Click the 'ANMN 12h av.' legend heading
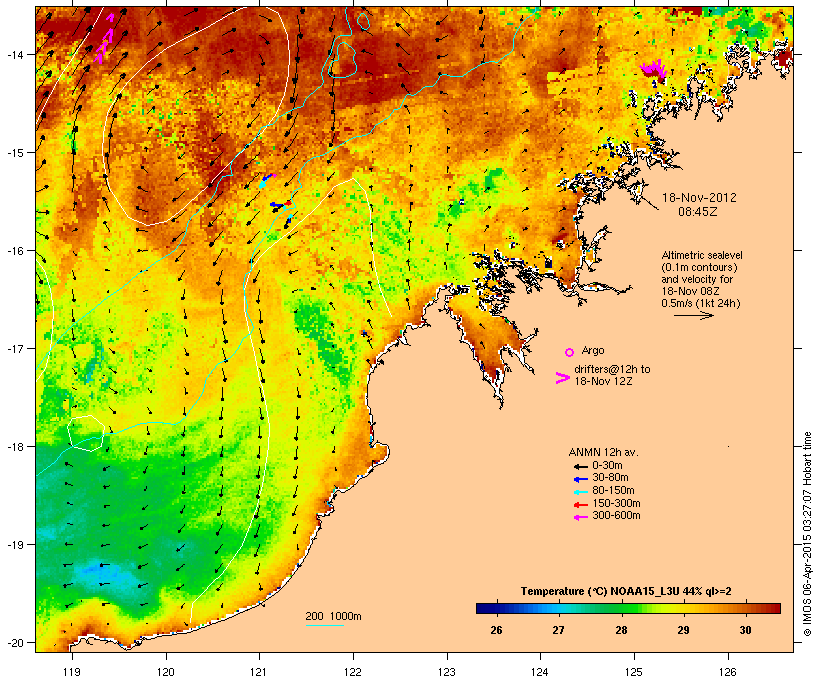The width and height of the screenshot is (820, 680). (603, 452)
